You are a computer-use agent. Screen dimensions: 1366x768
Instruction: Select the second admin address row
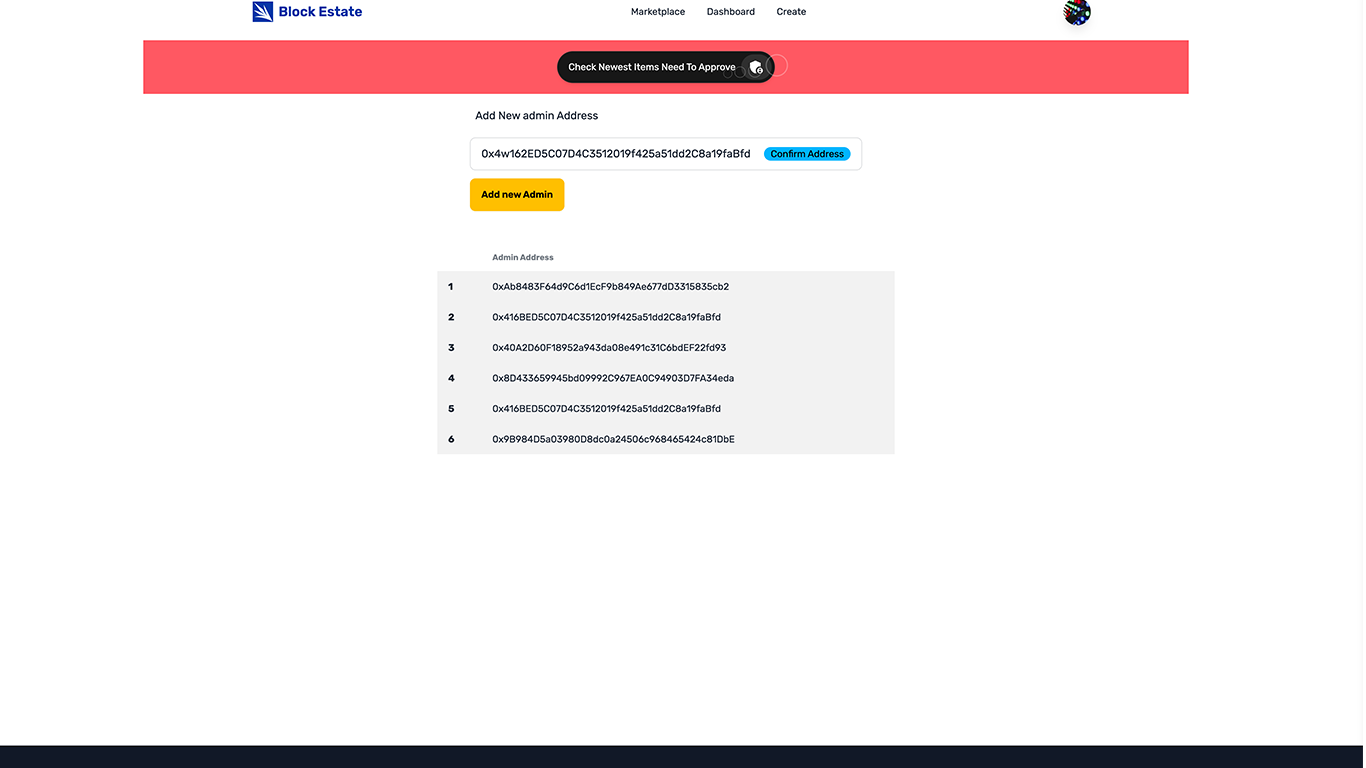[x=605, y=317]
